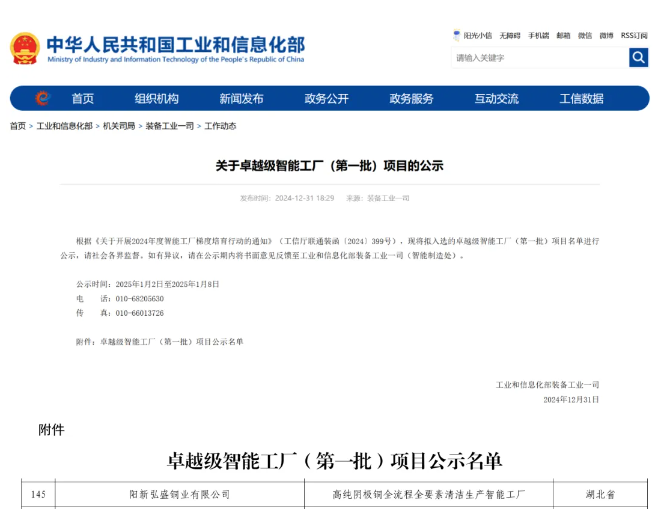
Task: Open the 手机端 mobile version link
Action: point(539,35)
